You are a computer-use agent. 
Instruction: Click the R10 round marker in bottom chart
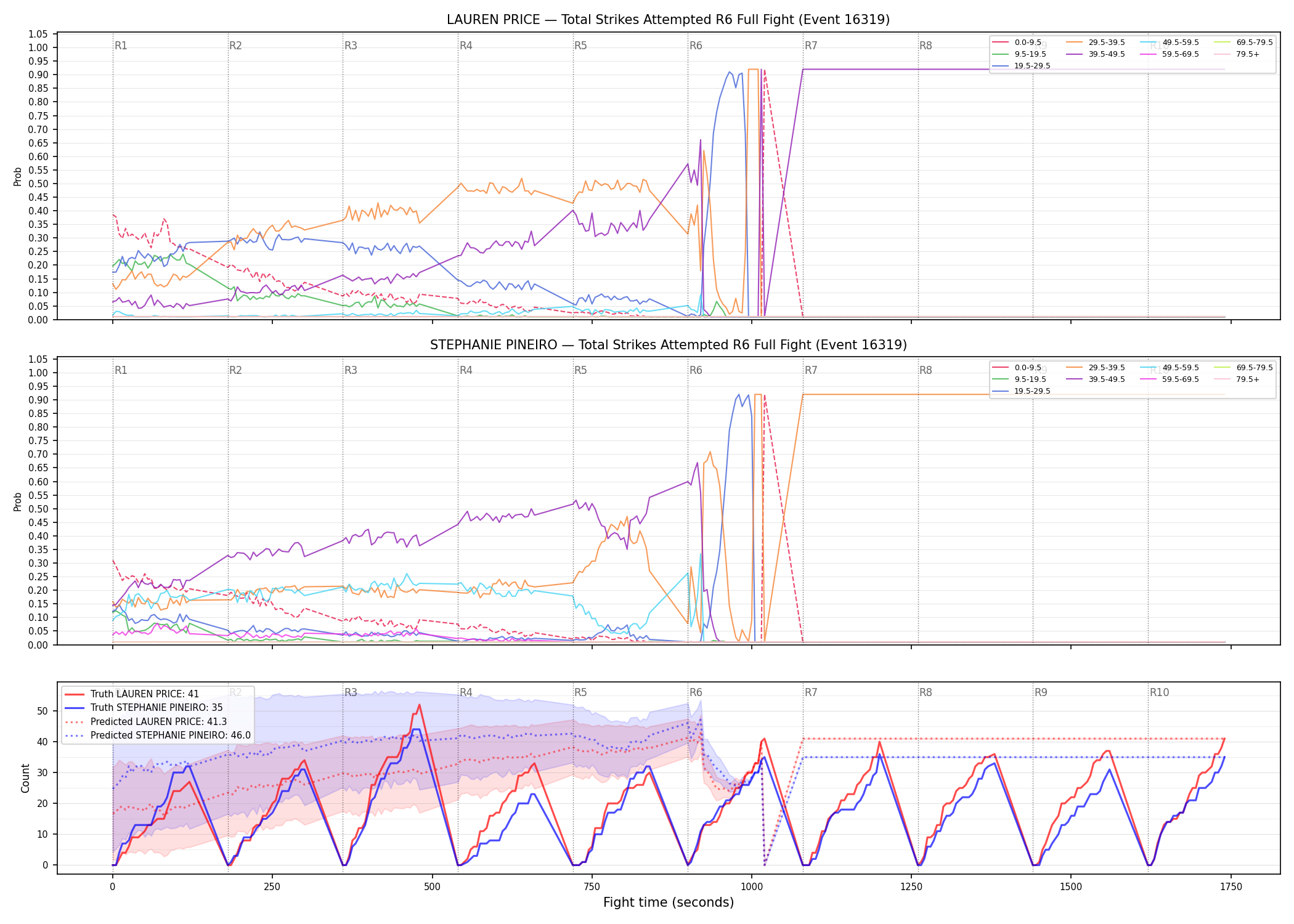1159,692
